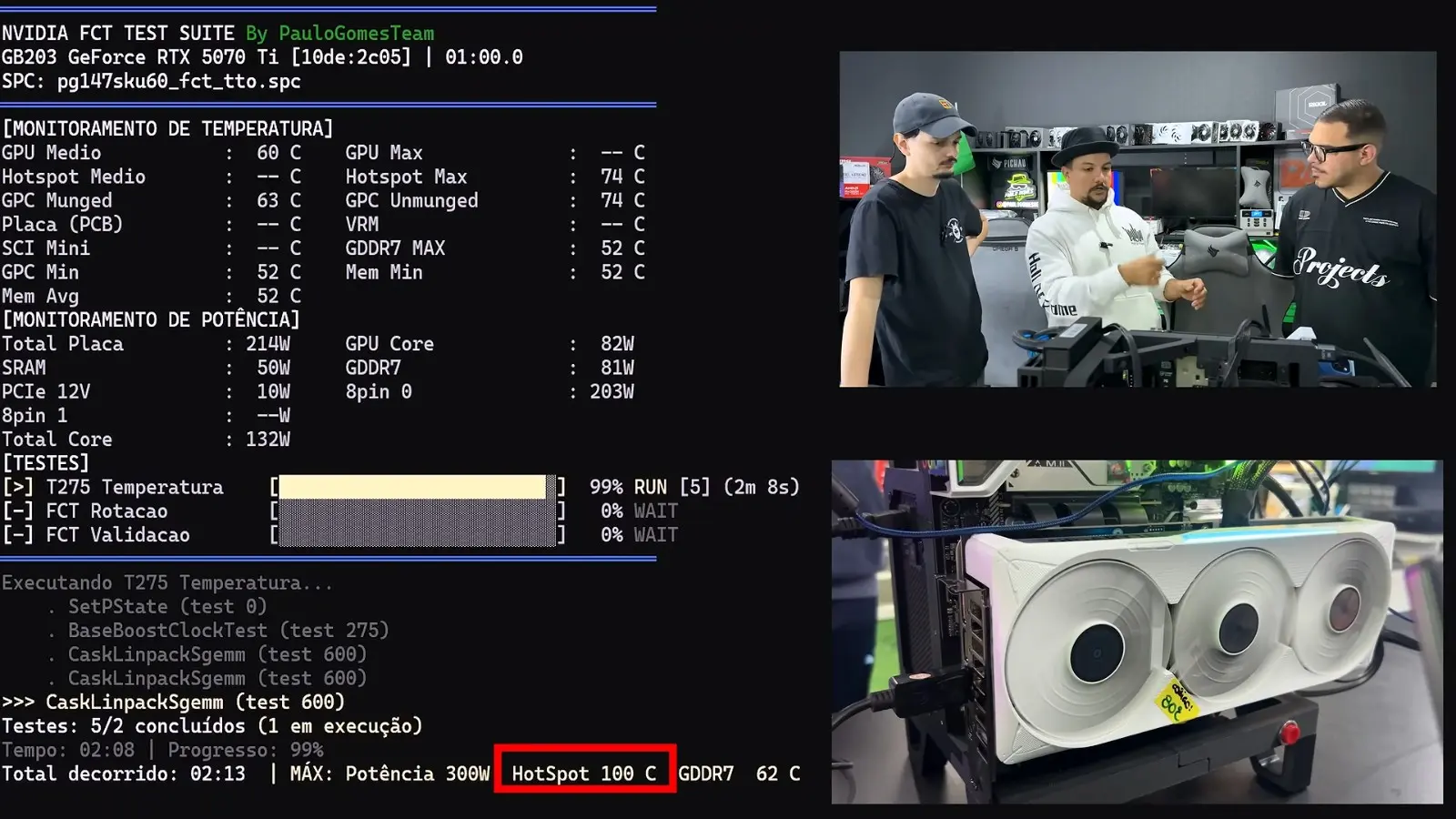The height and width of the screenshot is (819, 1456).
Task: Click the 'GPC Munged' label
Action: tap(57, 200)
